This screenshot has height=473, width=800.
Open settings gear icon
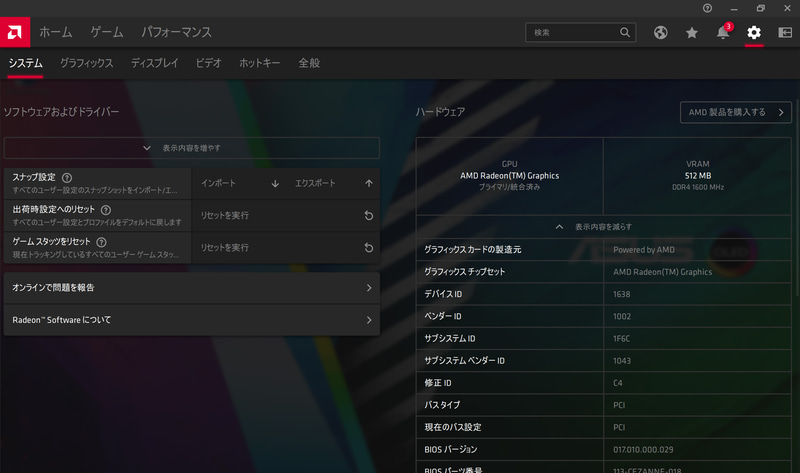[x=754, y=33]
